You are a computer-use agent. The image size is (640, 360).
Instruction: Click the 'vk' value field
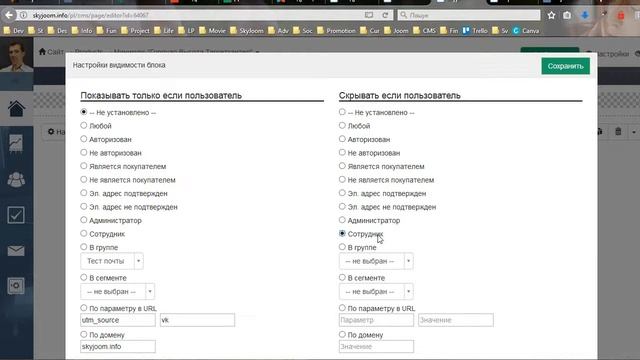(x=198, y=320)
